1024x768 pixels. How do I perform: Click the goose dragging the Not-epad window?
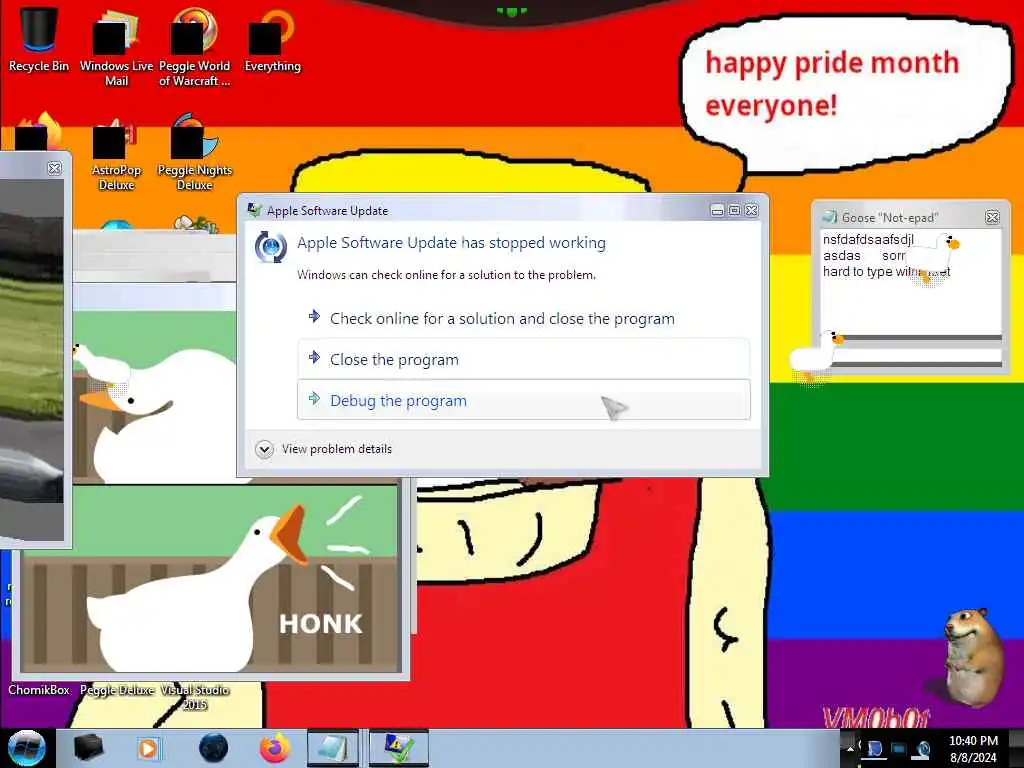(x=816, y=356)
